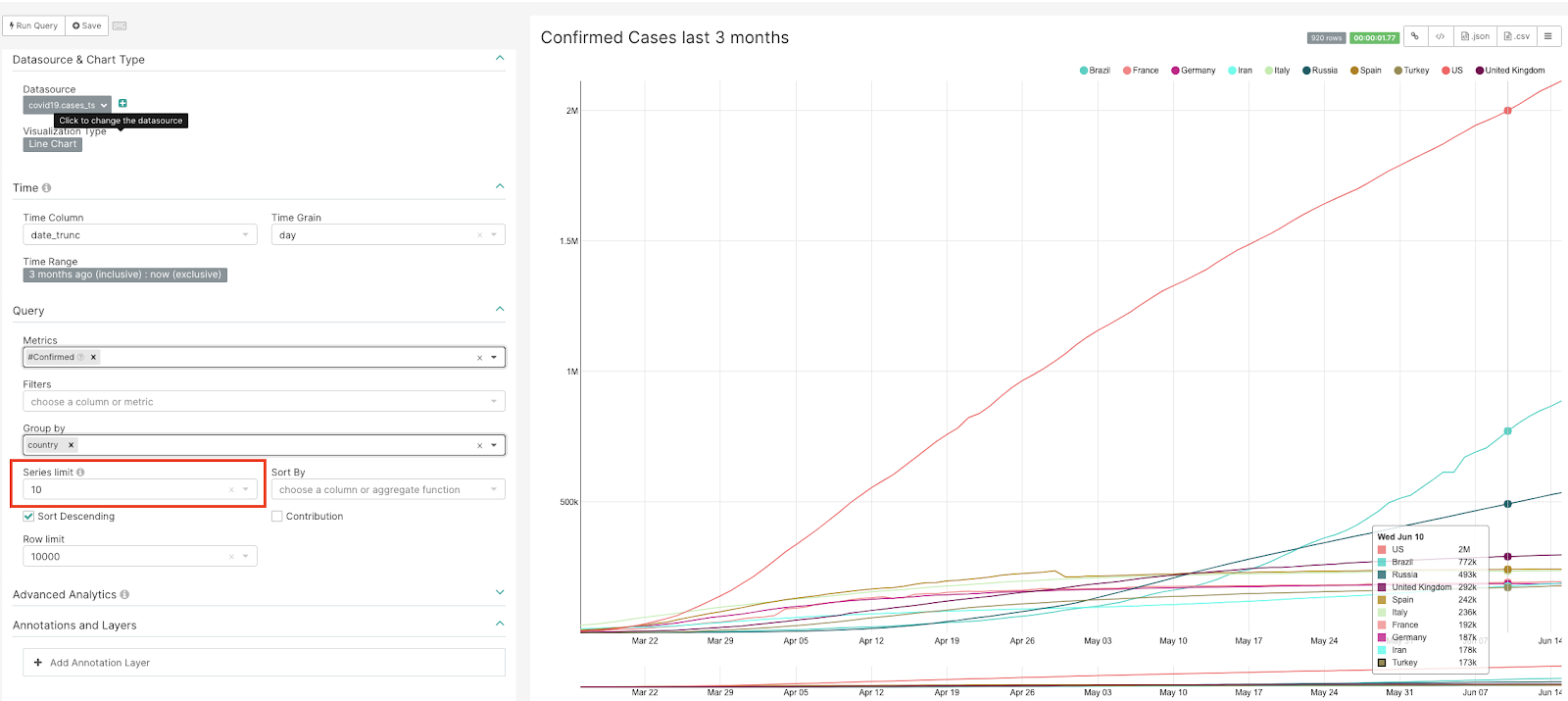Click the Row limit input field
The image size is (1568, 701).
click(127, 557)
